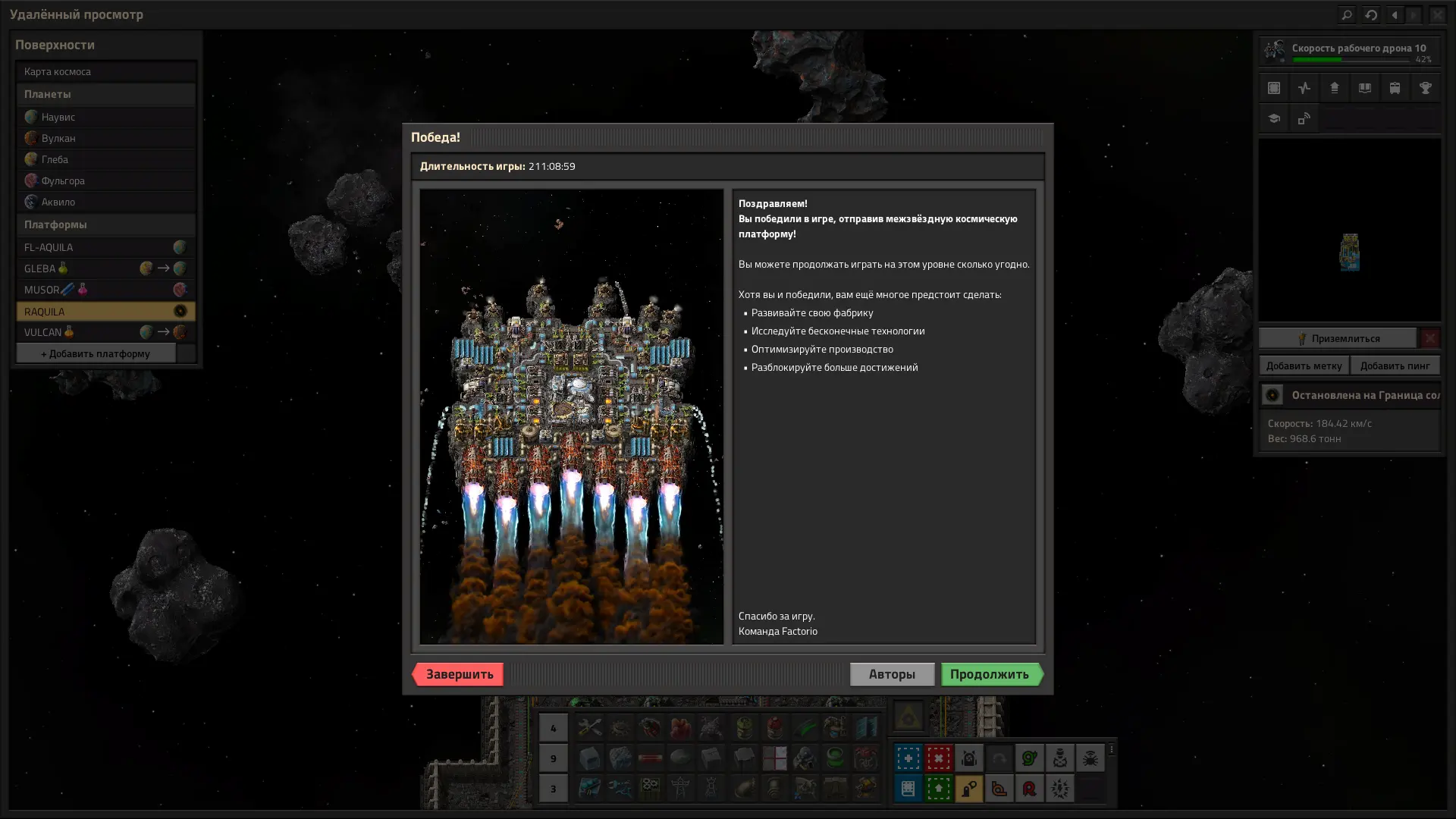
Task: Select the highlighted RAQUILA platform
Action: point(106,311)
